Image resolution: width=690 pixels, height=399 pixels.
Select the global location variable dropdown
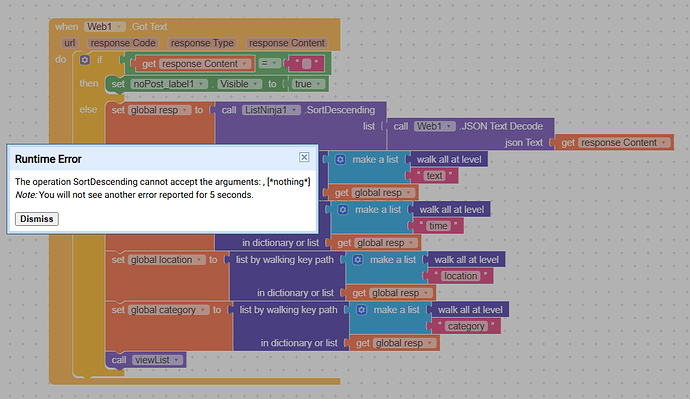tap(167, 260)
